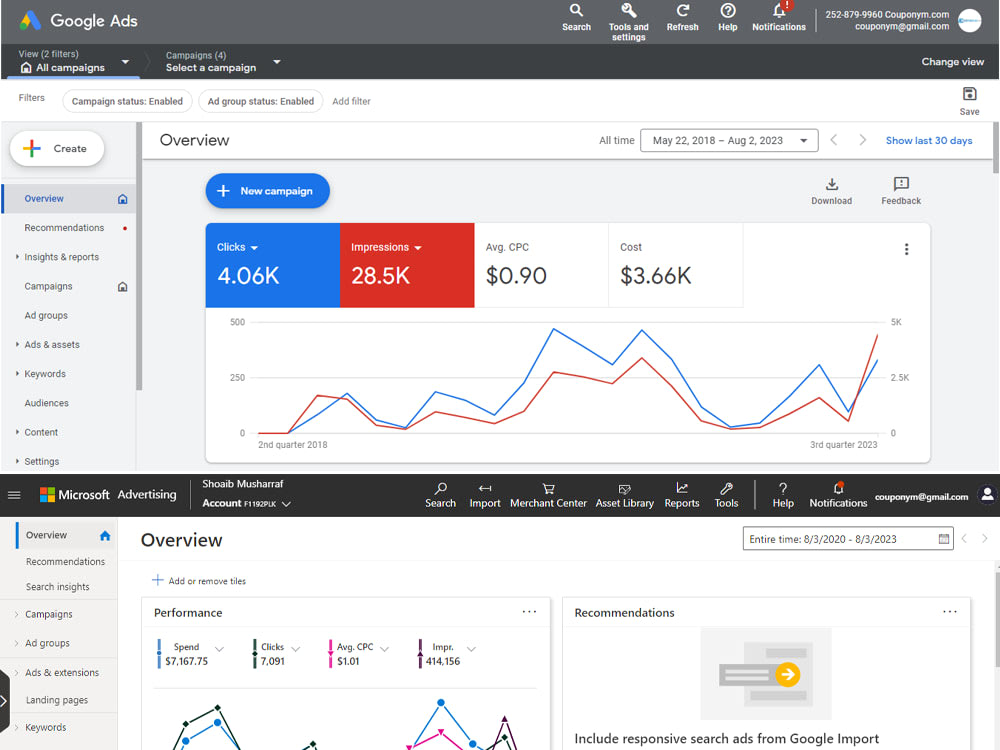The height and width of the screenshot is (750, 1000).
Task: Click the Save filter icon
Action: (969, 94)
